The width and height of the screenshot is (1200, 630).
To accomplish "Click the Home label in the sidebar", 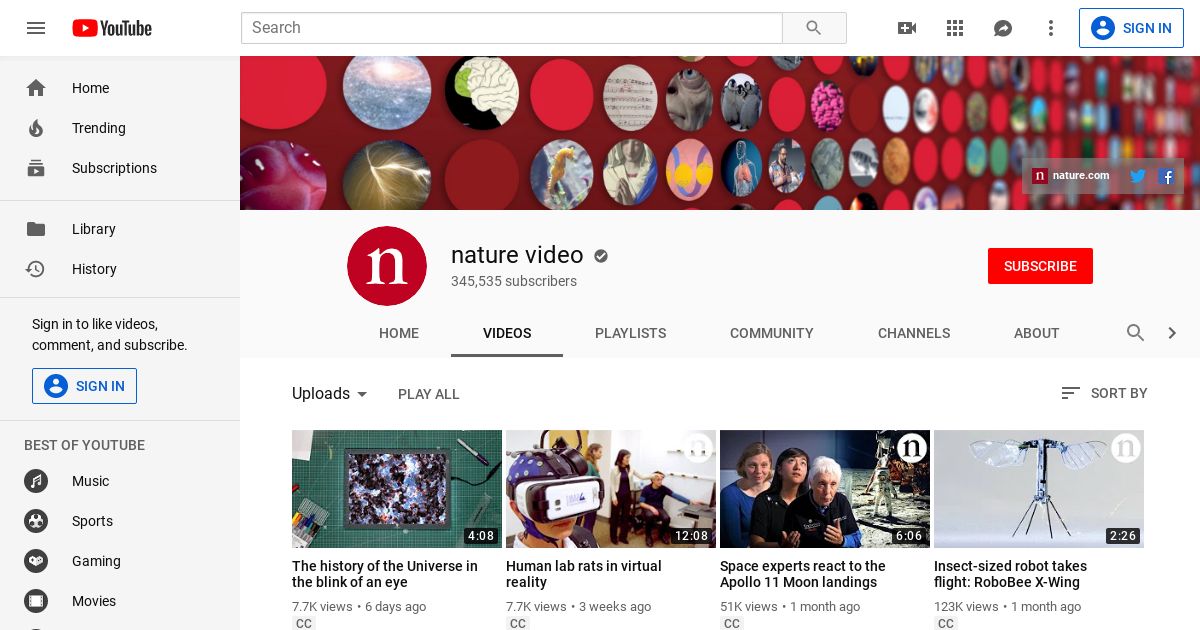I will point(90,88).
